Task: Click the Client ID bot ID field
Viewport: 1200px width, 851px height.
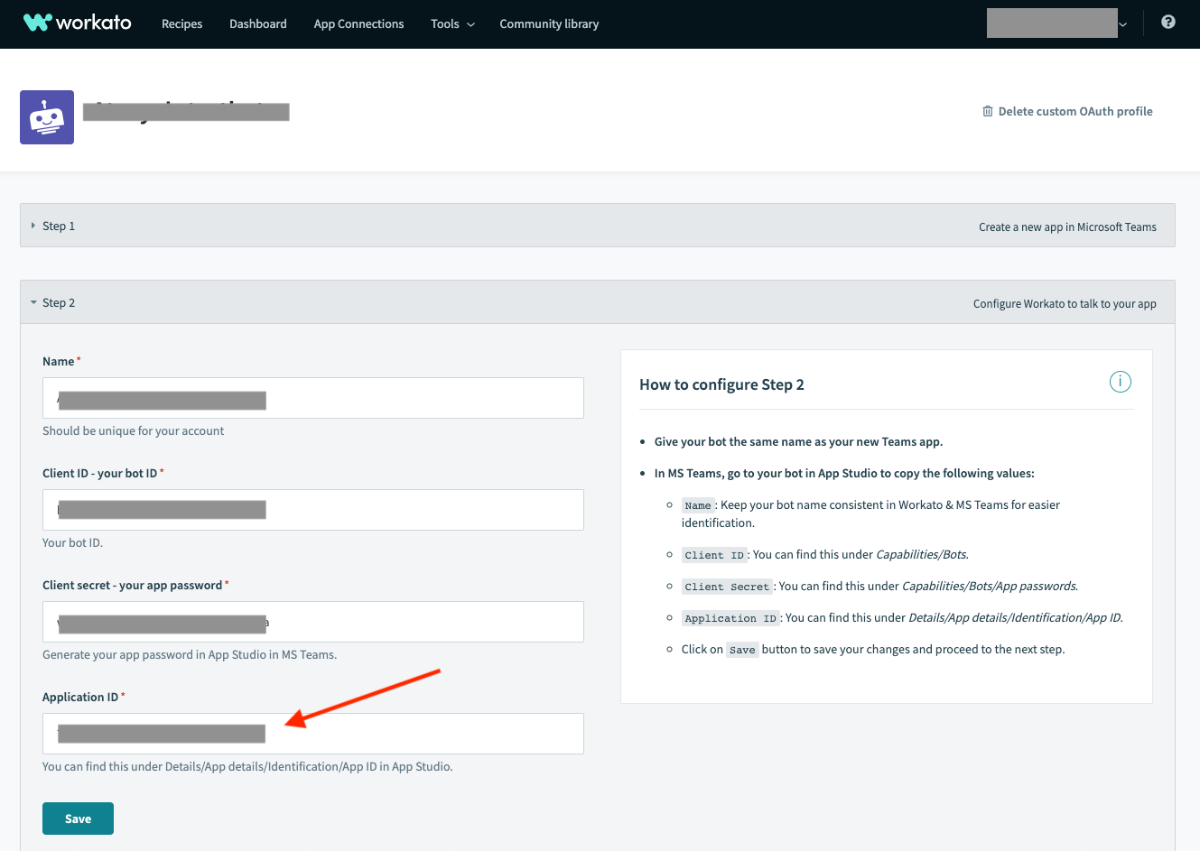Action: [x=313, y=510]
